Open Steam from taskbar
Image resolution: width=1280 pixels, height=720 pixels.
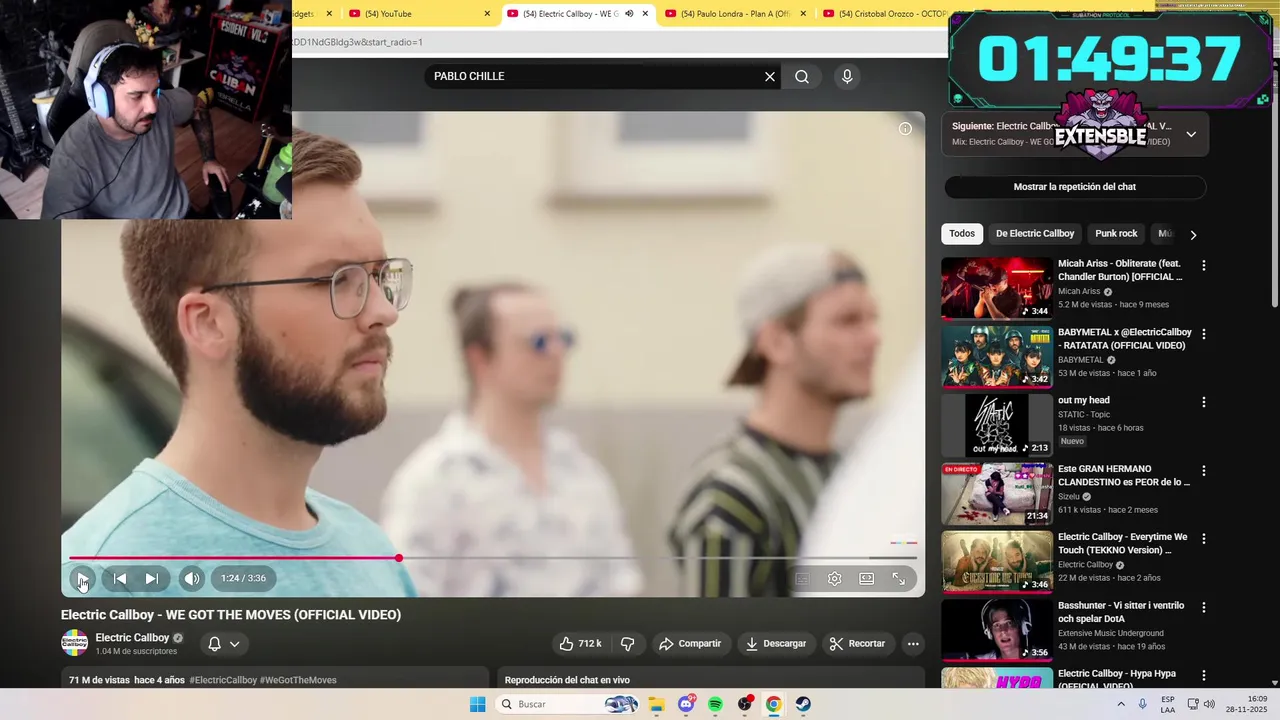[x=803, y=704]
